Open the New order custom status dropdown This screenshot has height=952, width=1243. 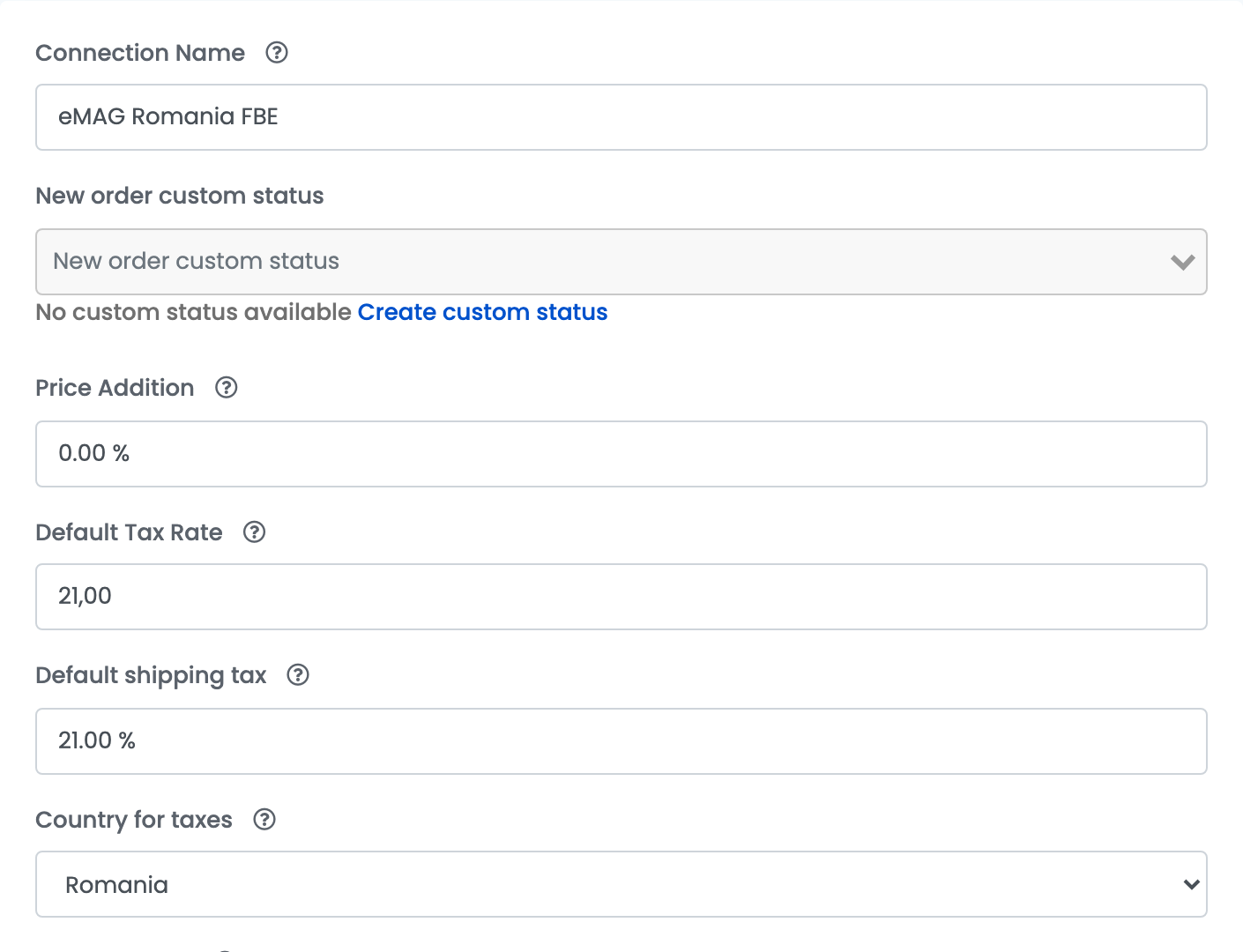[x=621, y=262]
